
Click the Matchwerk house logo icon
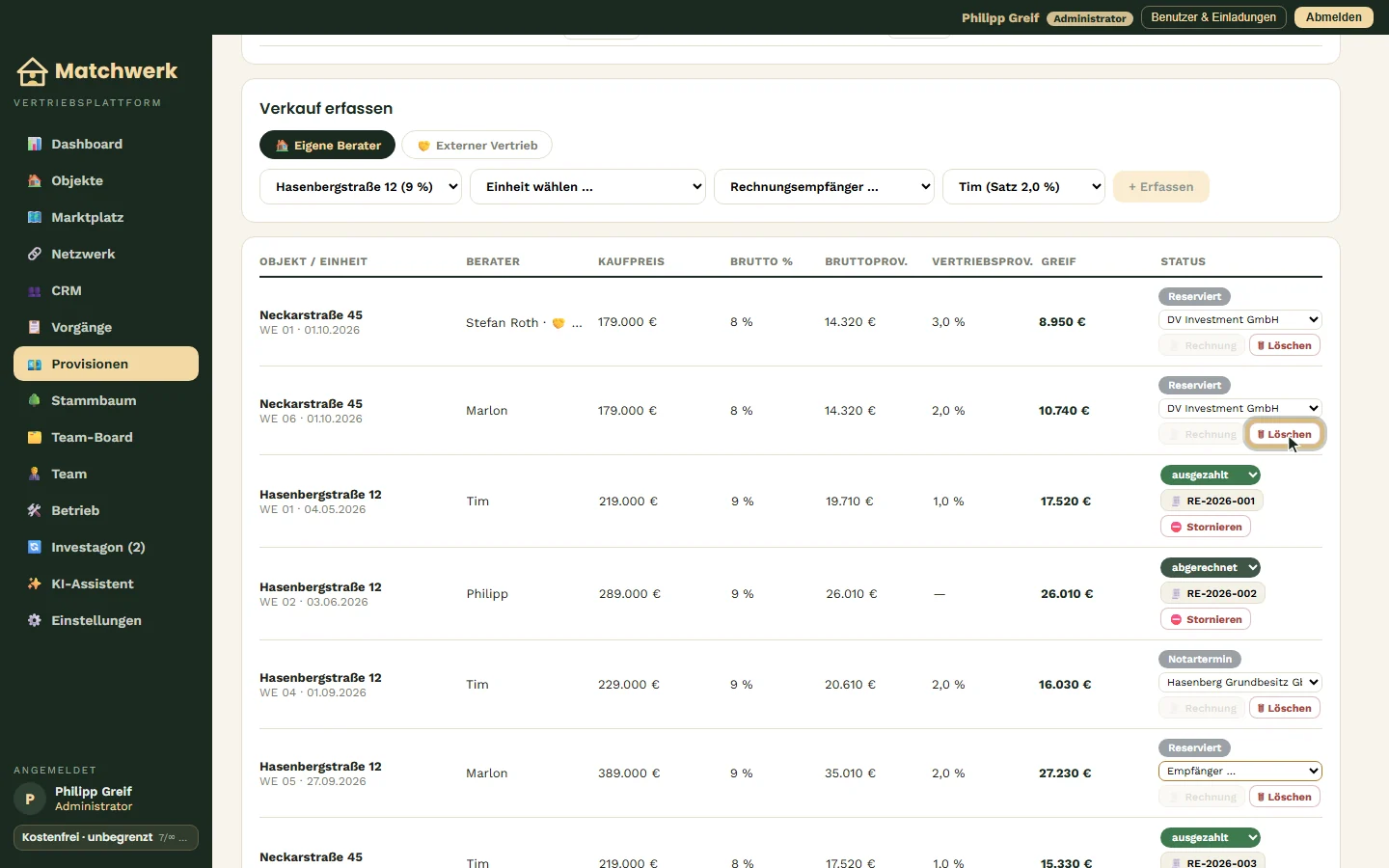(32, 71)
